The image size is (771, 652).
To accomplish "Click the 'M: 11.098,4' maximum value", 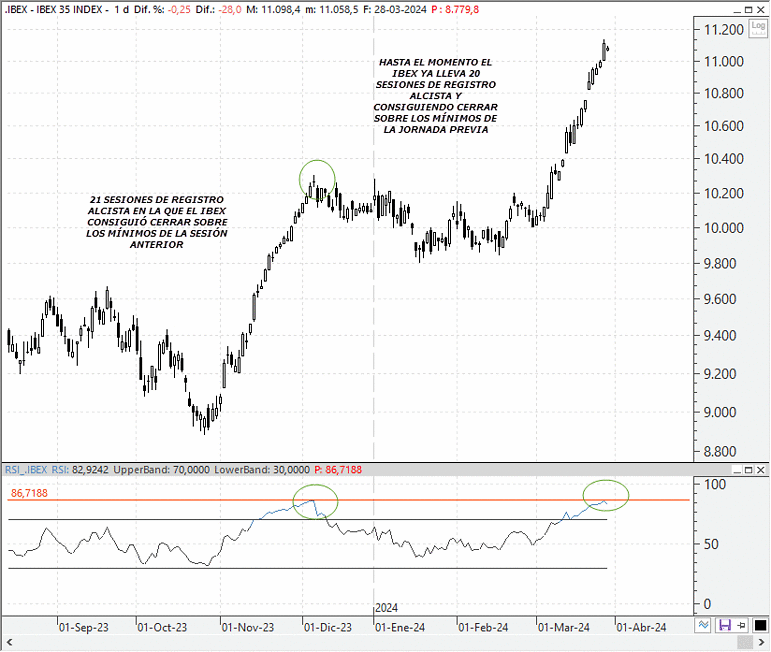I will tap(273, 9).
